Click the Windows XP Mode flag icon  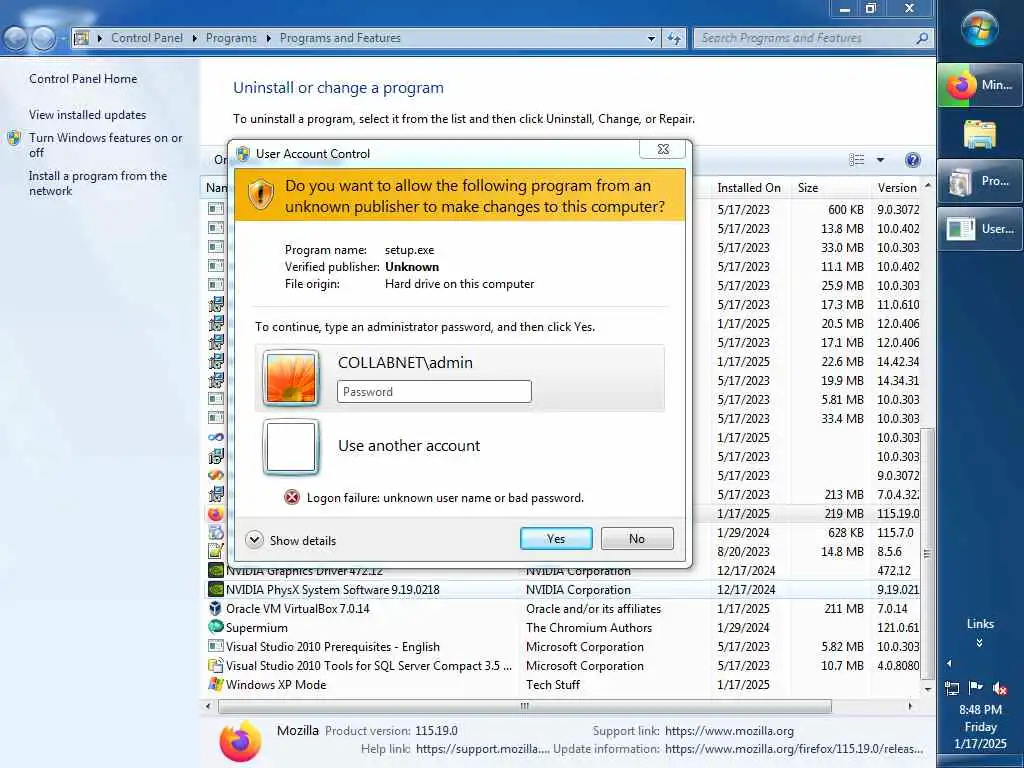(216, 684)
